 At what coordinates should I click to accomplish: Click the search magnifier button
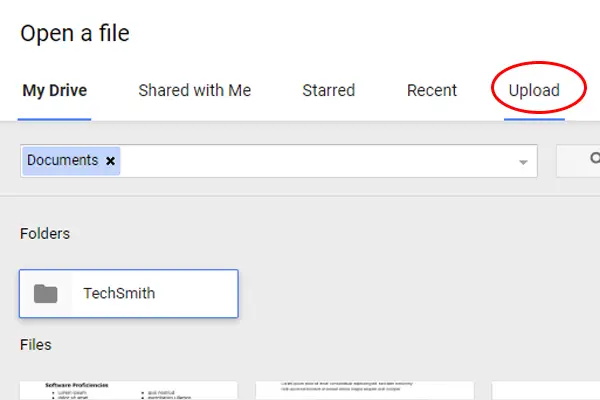pos(579,161)
